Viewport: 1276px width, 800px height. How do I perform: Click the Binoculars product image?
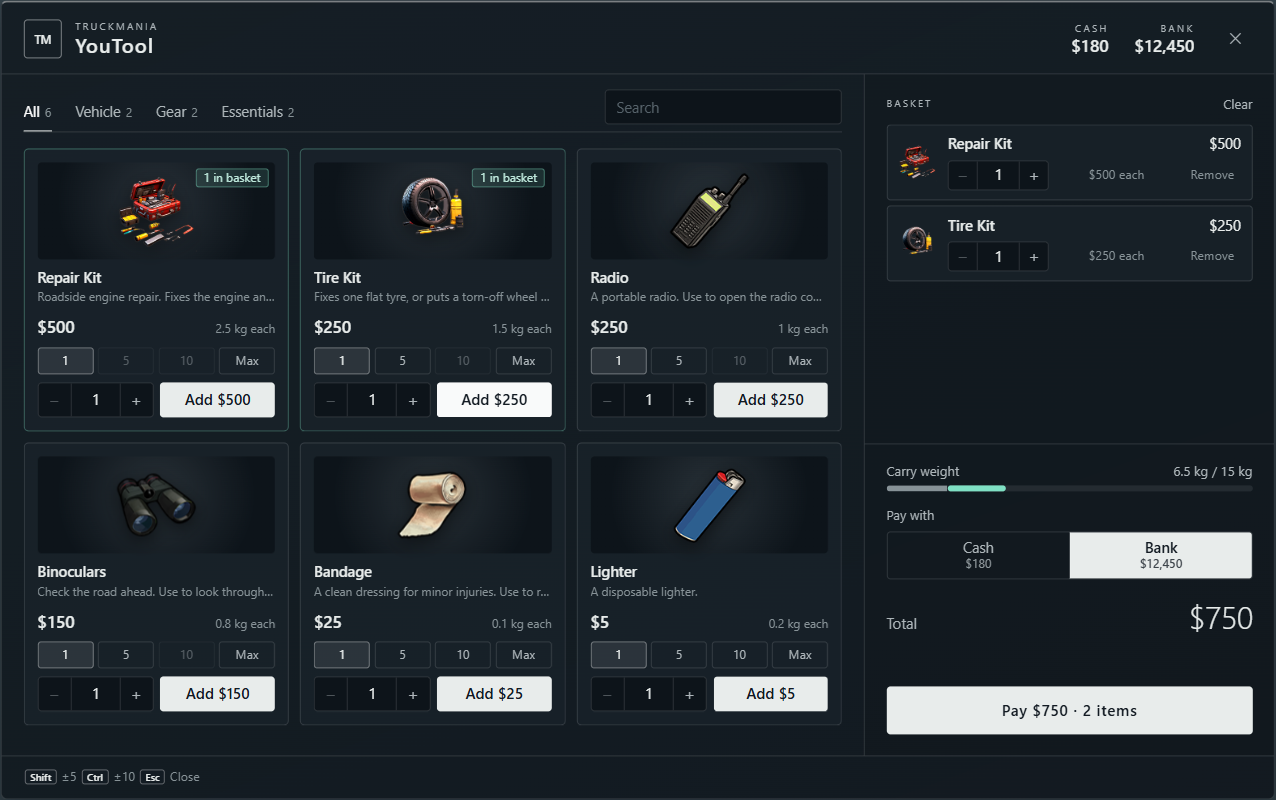[156, 505]
